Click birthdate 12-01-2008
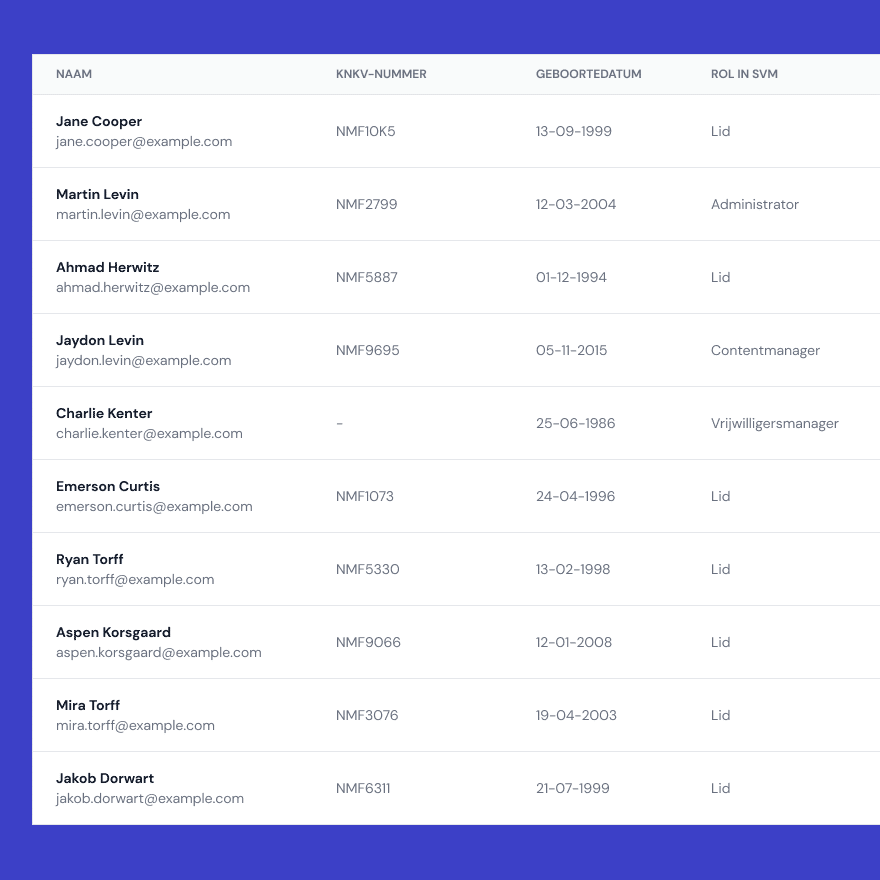Viewport: 880px width, 880px height. coord(574,642)
